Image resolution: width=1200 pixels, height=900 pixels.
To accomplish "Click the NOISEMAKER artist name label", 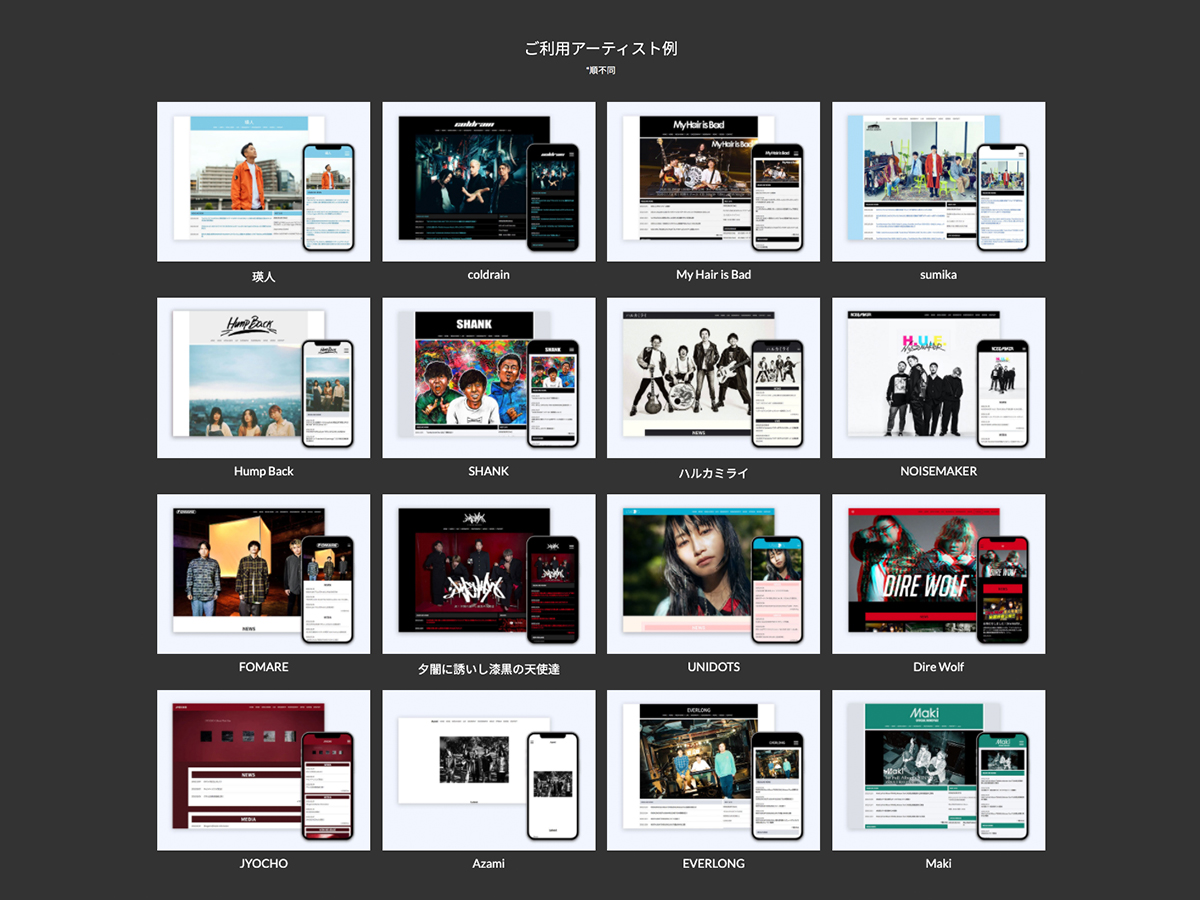I will pos(939,471).
